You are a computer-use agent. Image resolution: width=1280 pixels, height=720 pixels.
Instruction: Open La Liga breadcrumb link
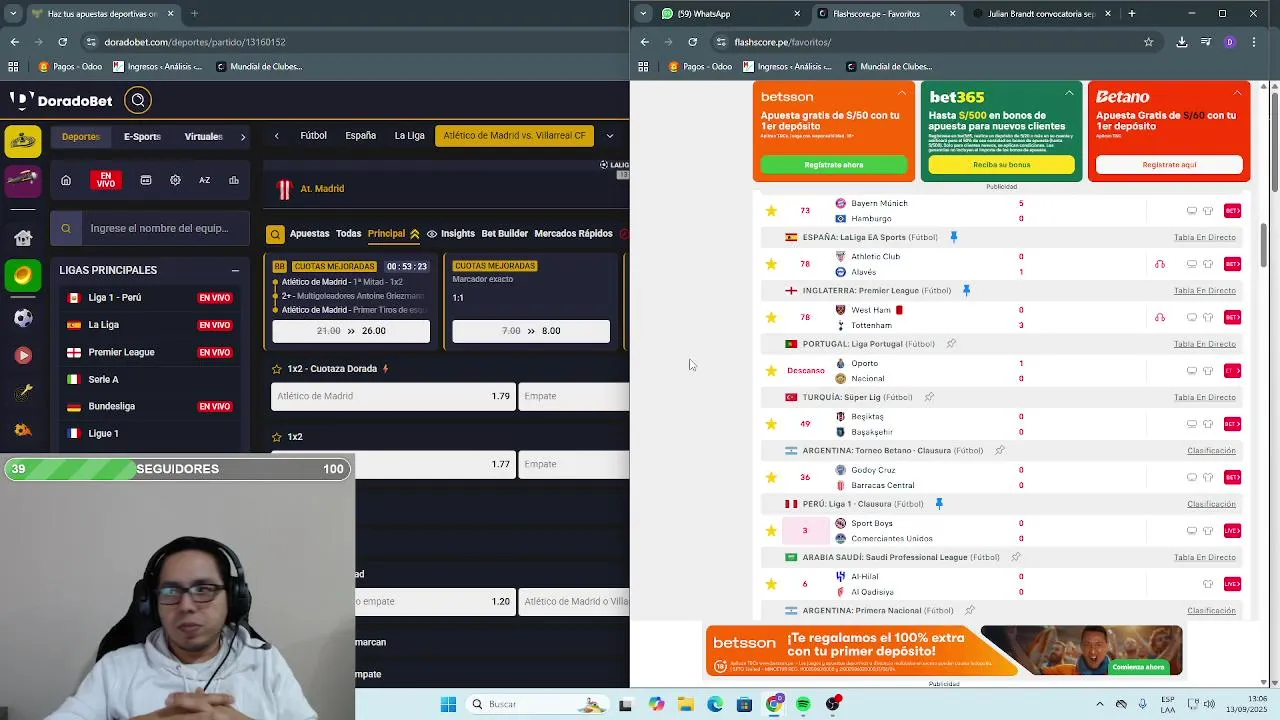tap(409, 136)
